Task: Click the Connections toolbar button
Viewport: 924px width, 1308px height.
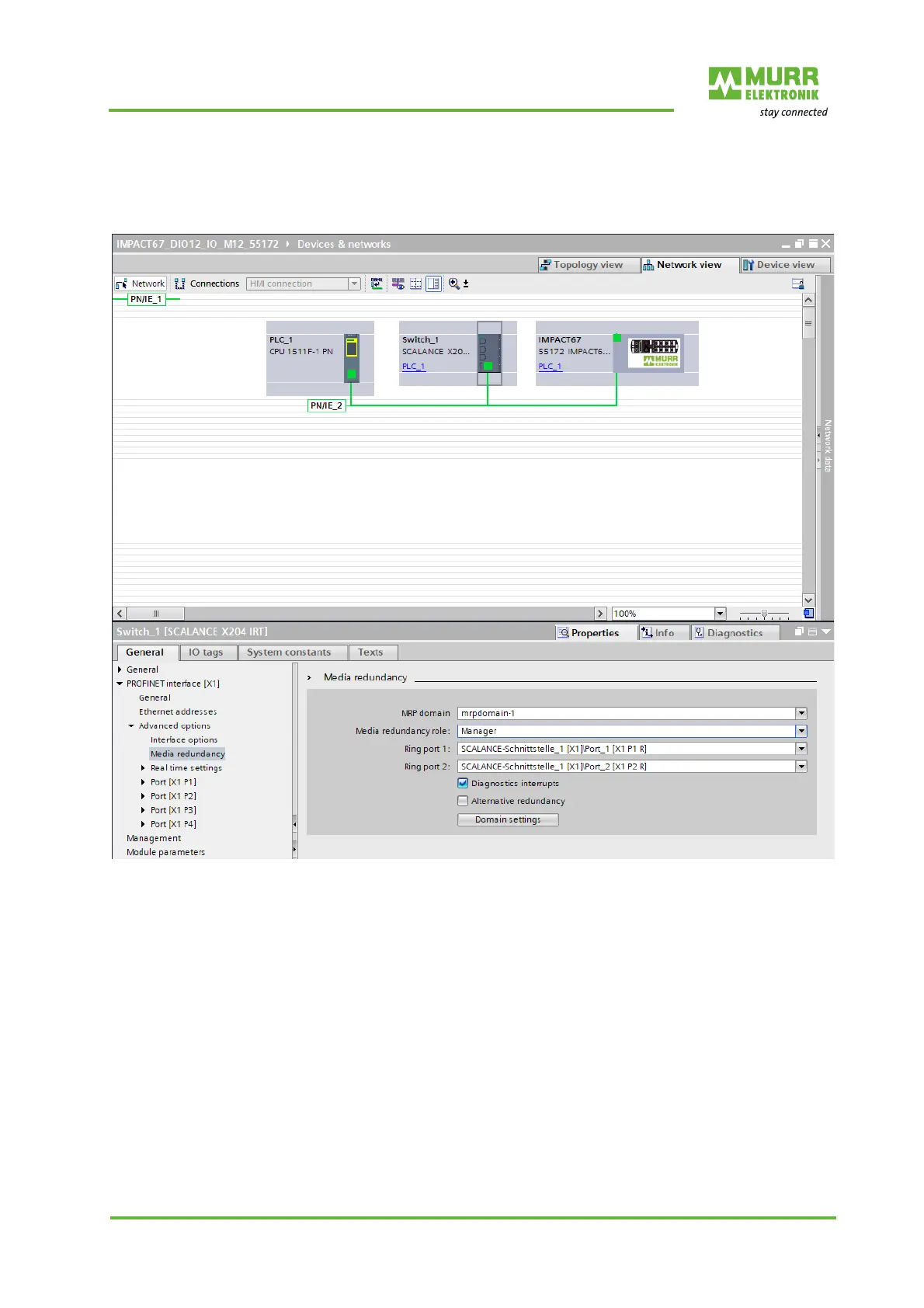Action: tap(207, 284)
